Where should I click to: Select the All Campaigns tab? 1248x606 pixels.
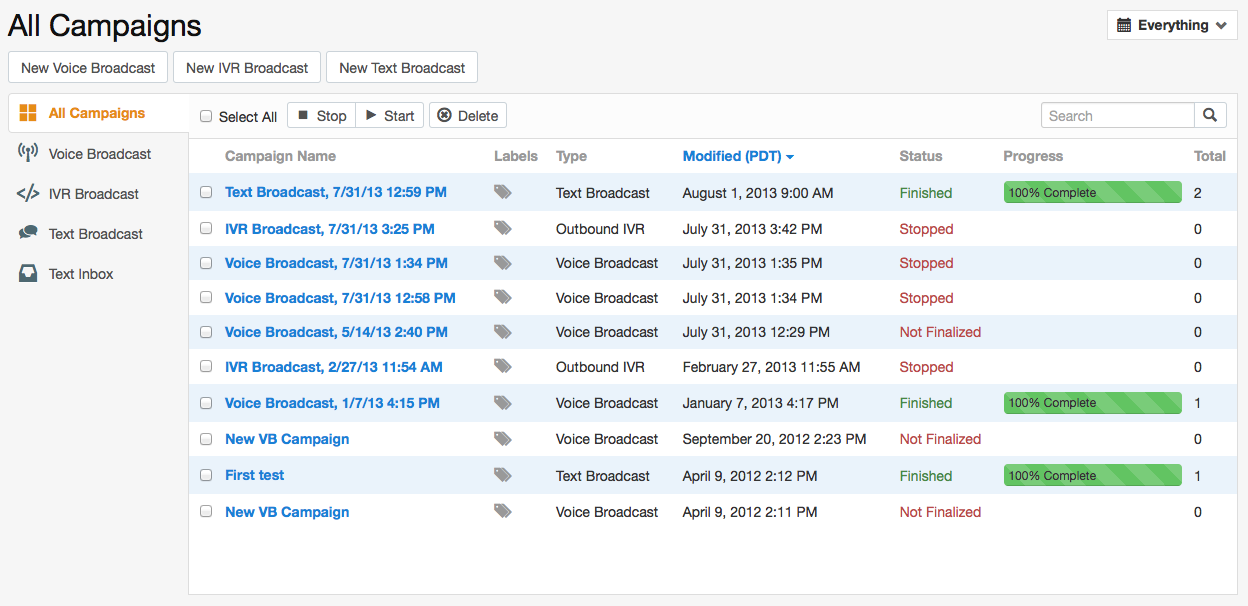(95, 113)
